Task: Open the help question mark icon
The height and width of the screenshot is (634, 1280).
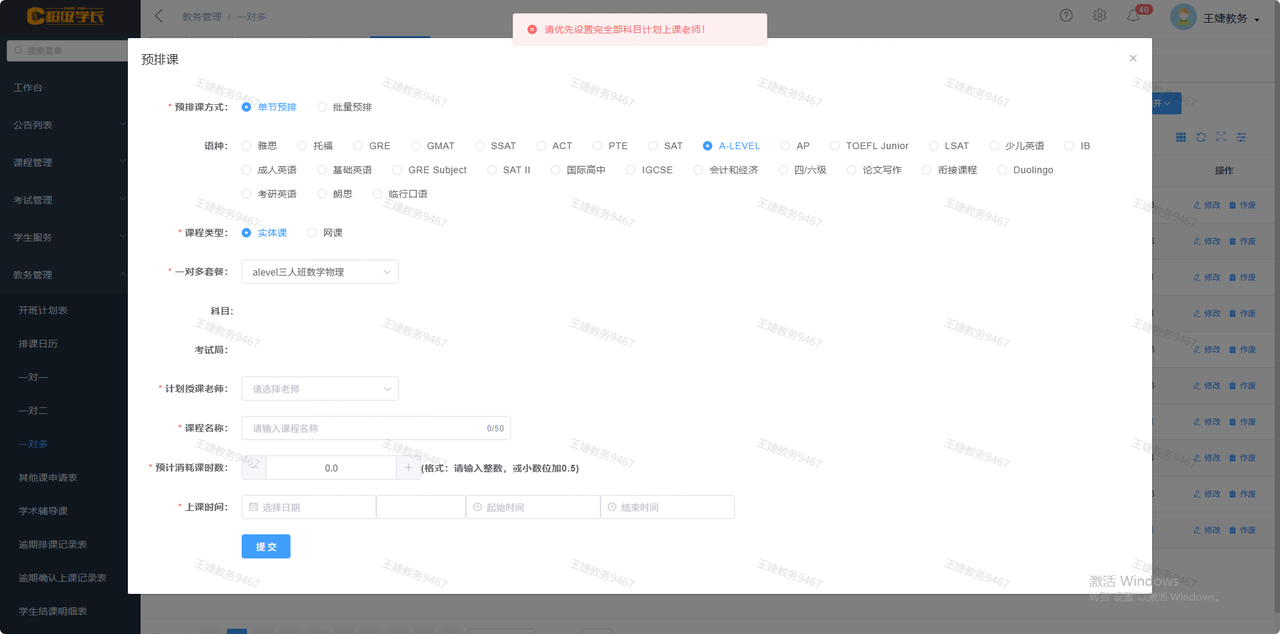Action: [1066, 16]
